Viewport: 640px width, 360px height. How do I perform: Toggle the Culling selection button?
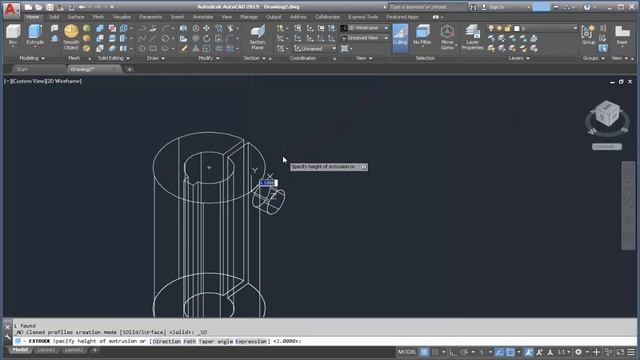click(x=400, y=38)
